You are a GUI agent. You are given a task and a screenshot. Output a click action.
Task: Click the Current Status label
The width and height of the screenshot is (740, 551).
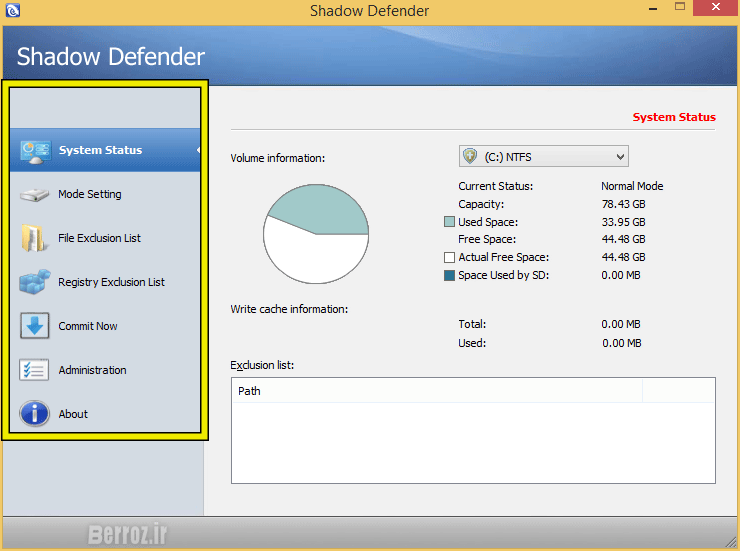coord(496,186)
